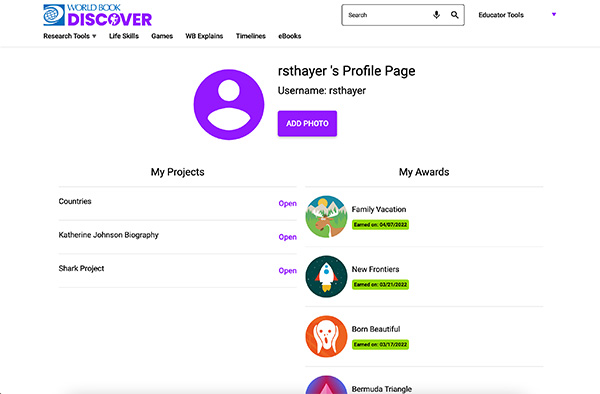Expand the Research Tools menu
Screen dimensions: 600x394
[x=70, y=36]
